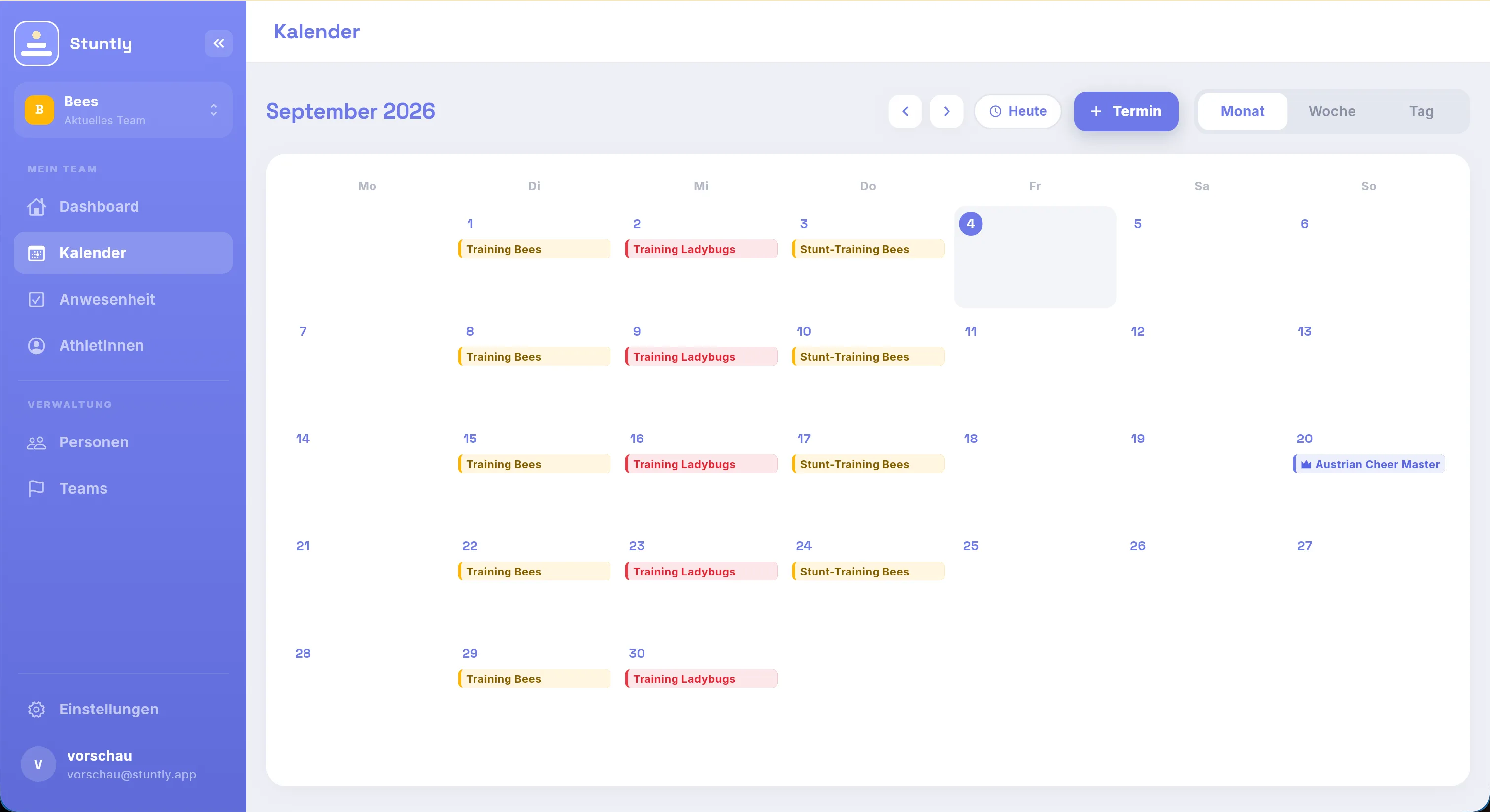
Task: Open Austrian Cheer Master event on September 20
Action: (x=1368, y=464)
